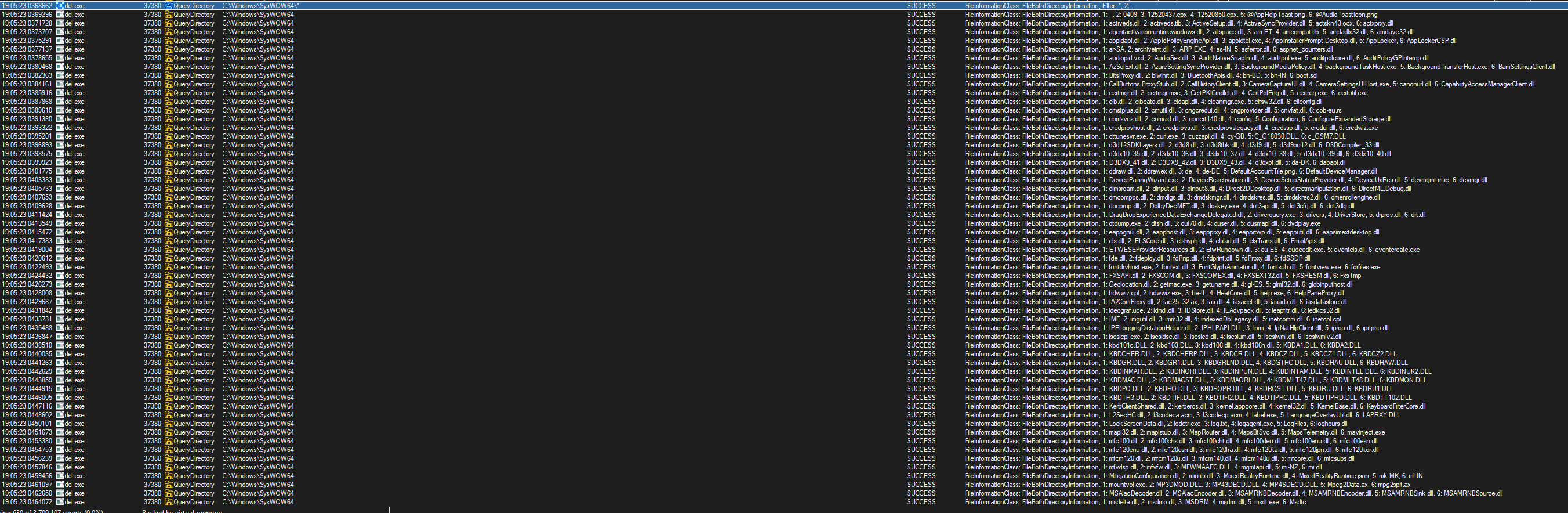
Task: Click the del.exe process icon in row 19:05:23,0403383
Action: click(60, 180)
